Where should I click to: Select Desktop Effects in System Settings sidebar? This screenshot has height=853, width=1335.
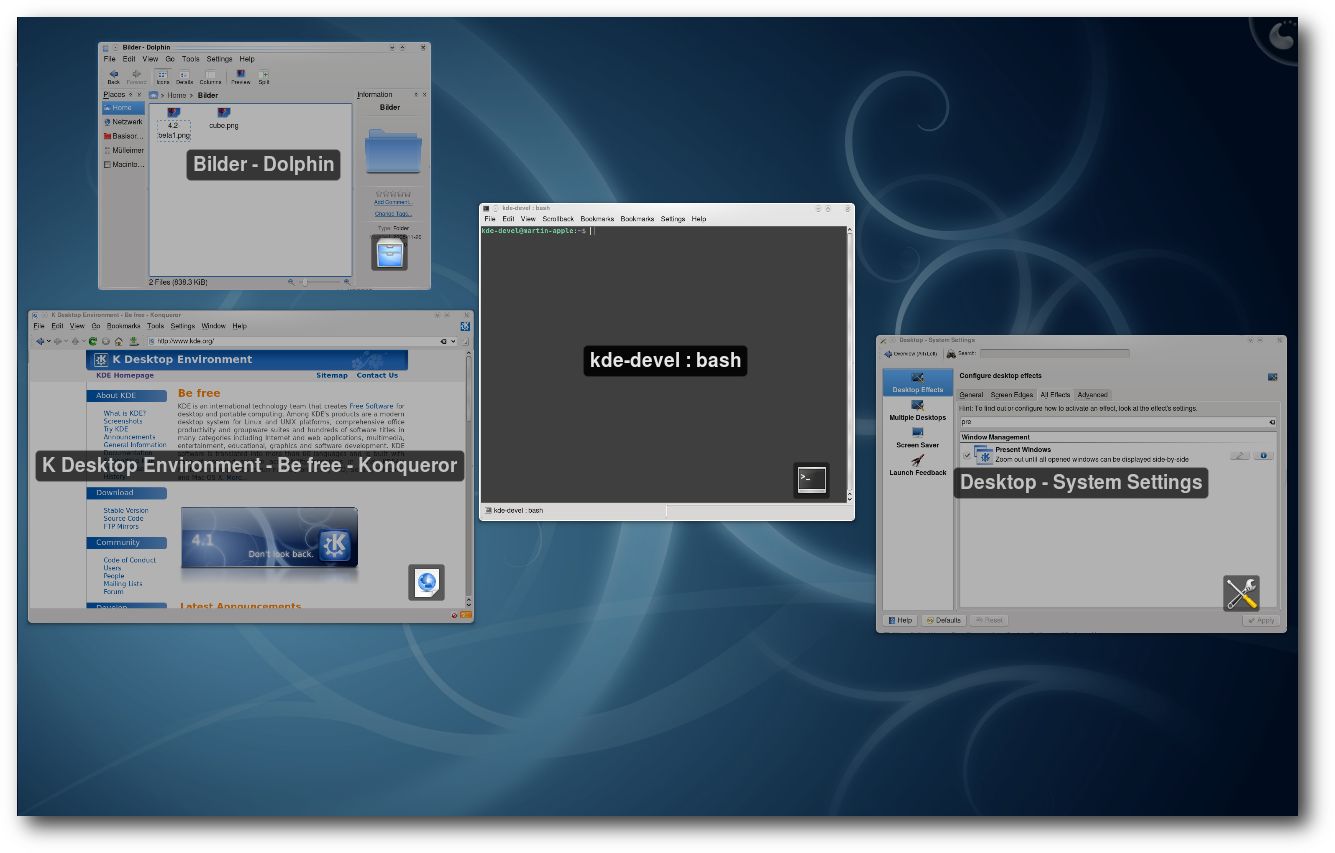point(918,382)
